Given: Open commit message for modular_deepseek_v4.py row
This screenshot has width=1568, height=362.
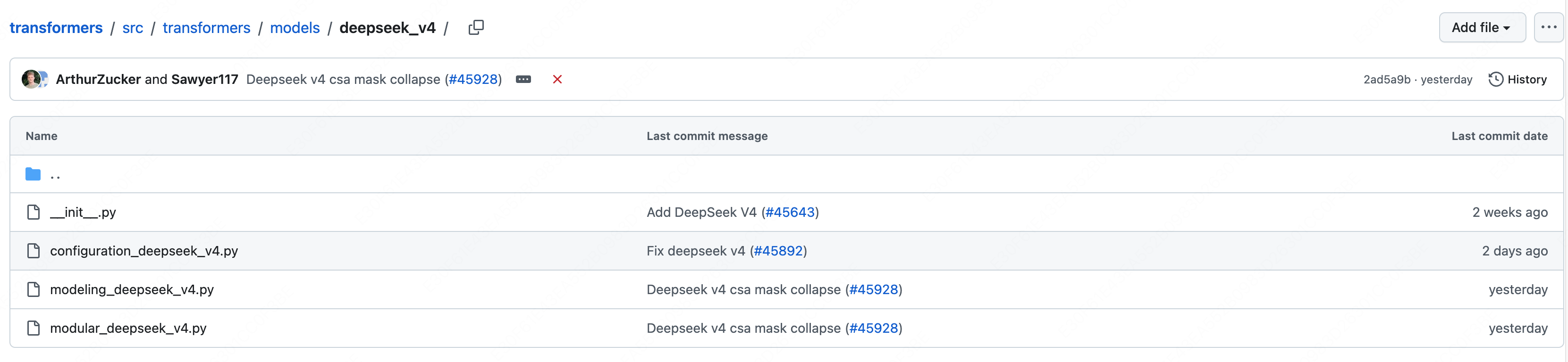Looking at the screenshot, I should (x=743, y=328).
